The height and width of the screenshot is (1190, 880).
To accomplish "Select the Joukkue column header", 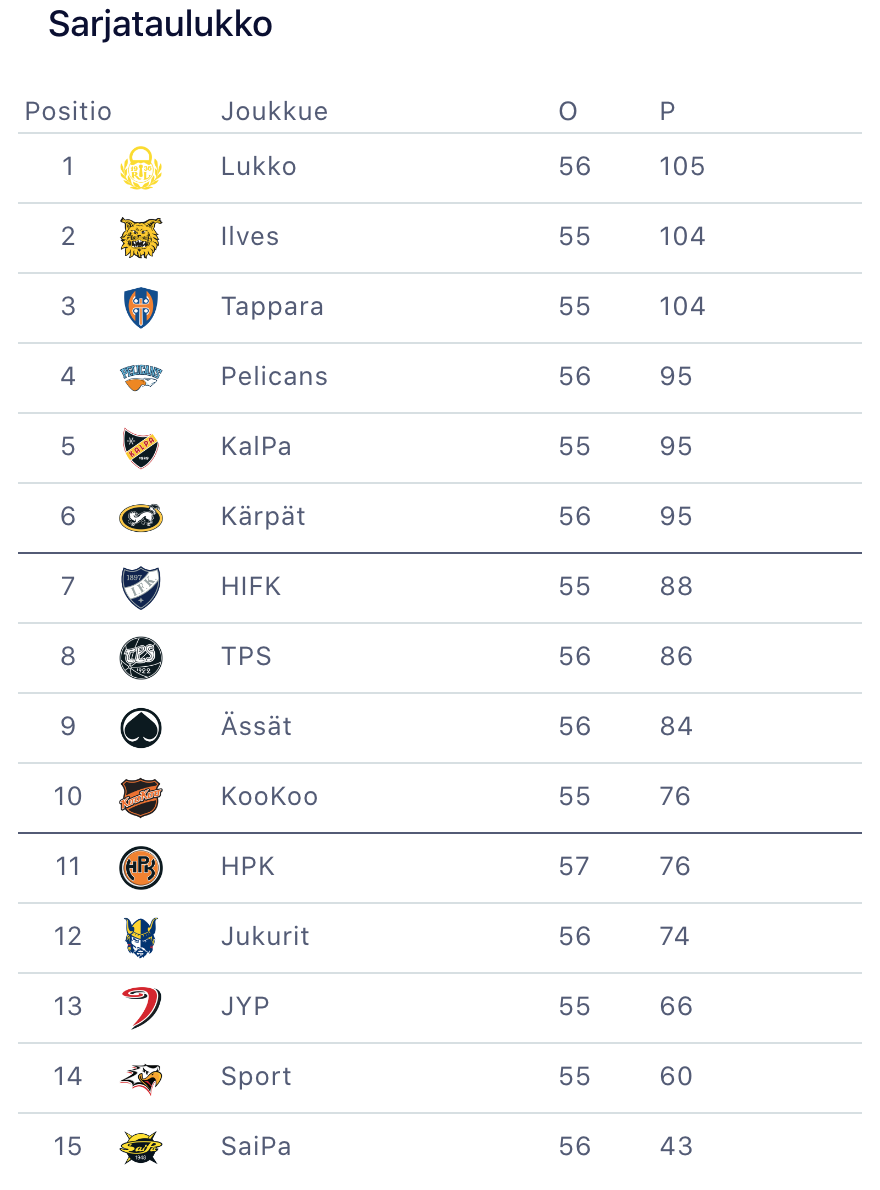I will click(x=274, y=111).
